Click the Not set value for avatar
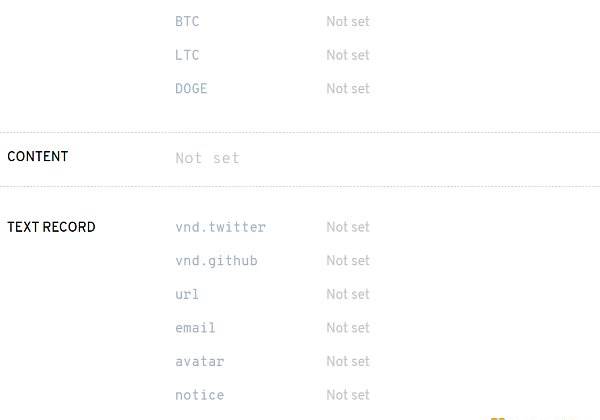 coord(348,361)
